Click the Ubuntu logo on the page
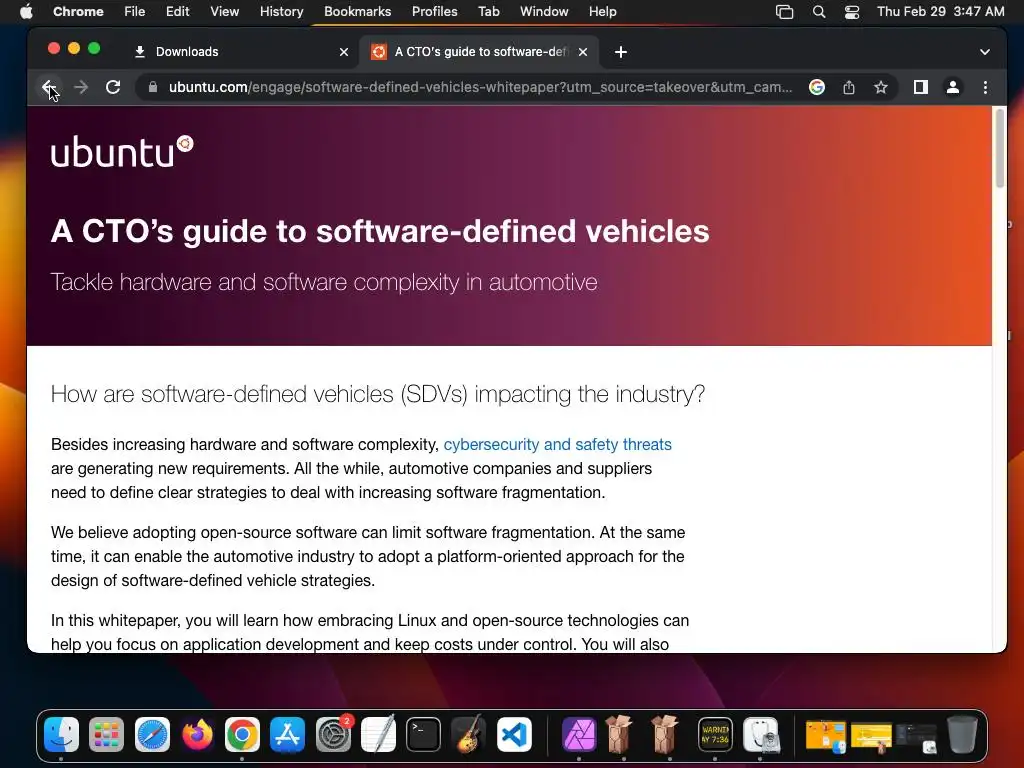This screenshot has height=768, width=1024. point(122,152)
